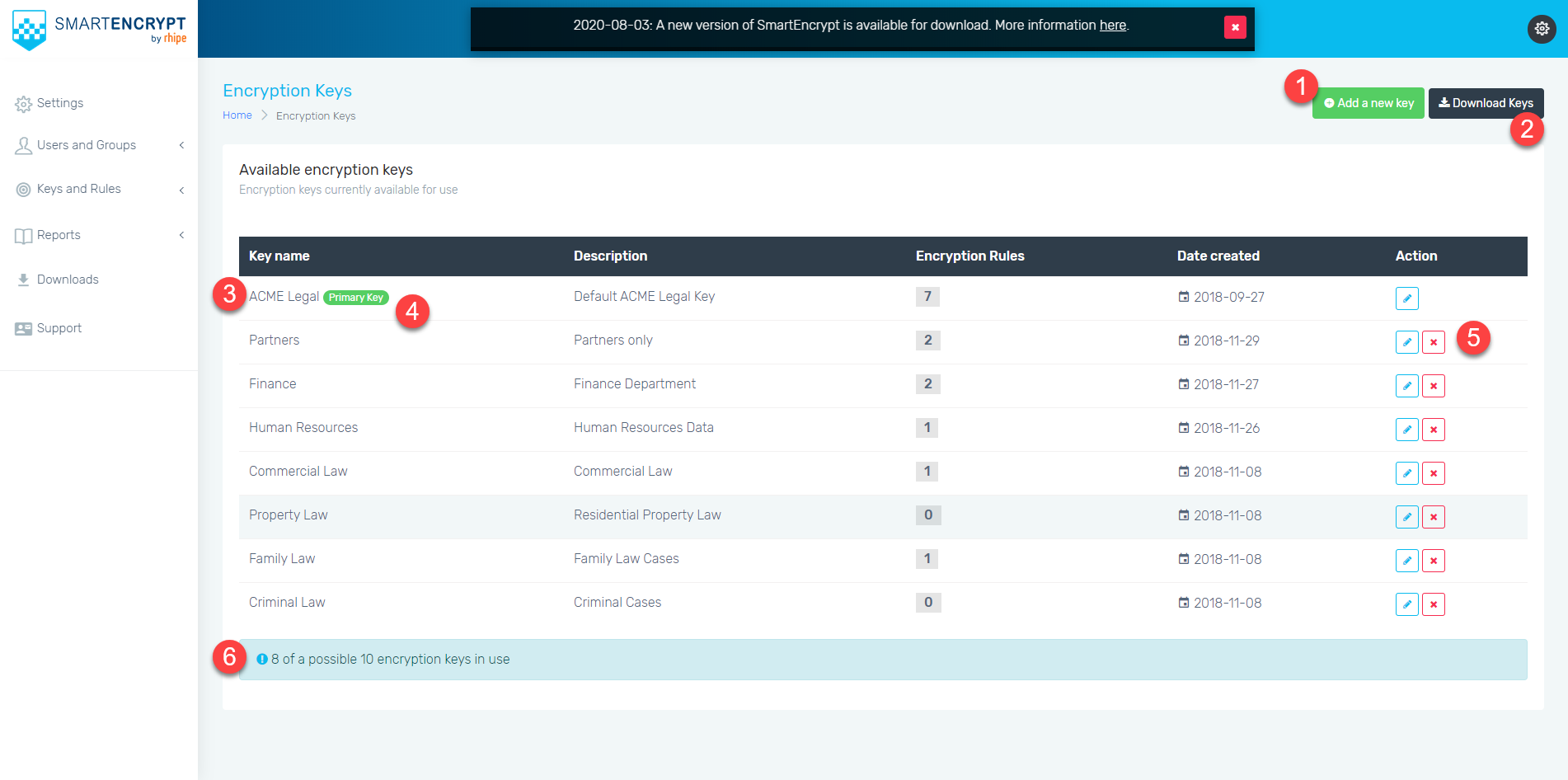Click the Downloads arrow icon
The image size is (1568, 780).
coord(23,280)
